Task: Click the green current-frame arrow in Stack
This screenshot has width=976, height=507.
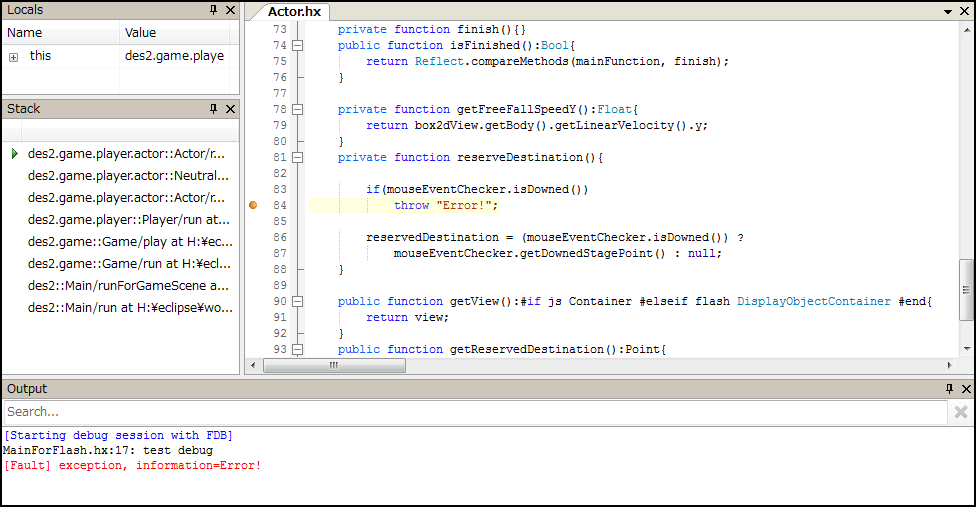Action: tap(15, 154)
